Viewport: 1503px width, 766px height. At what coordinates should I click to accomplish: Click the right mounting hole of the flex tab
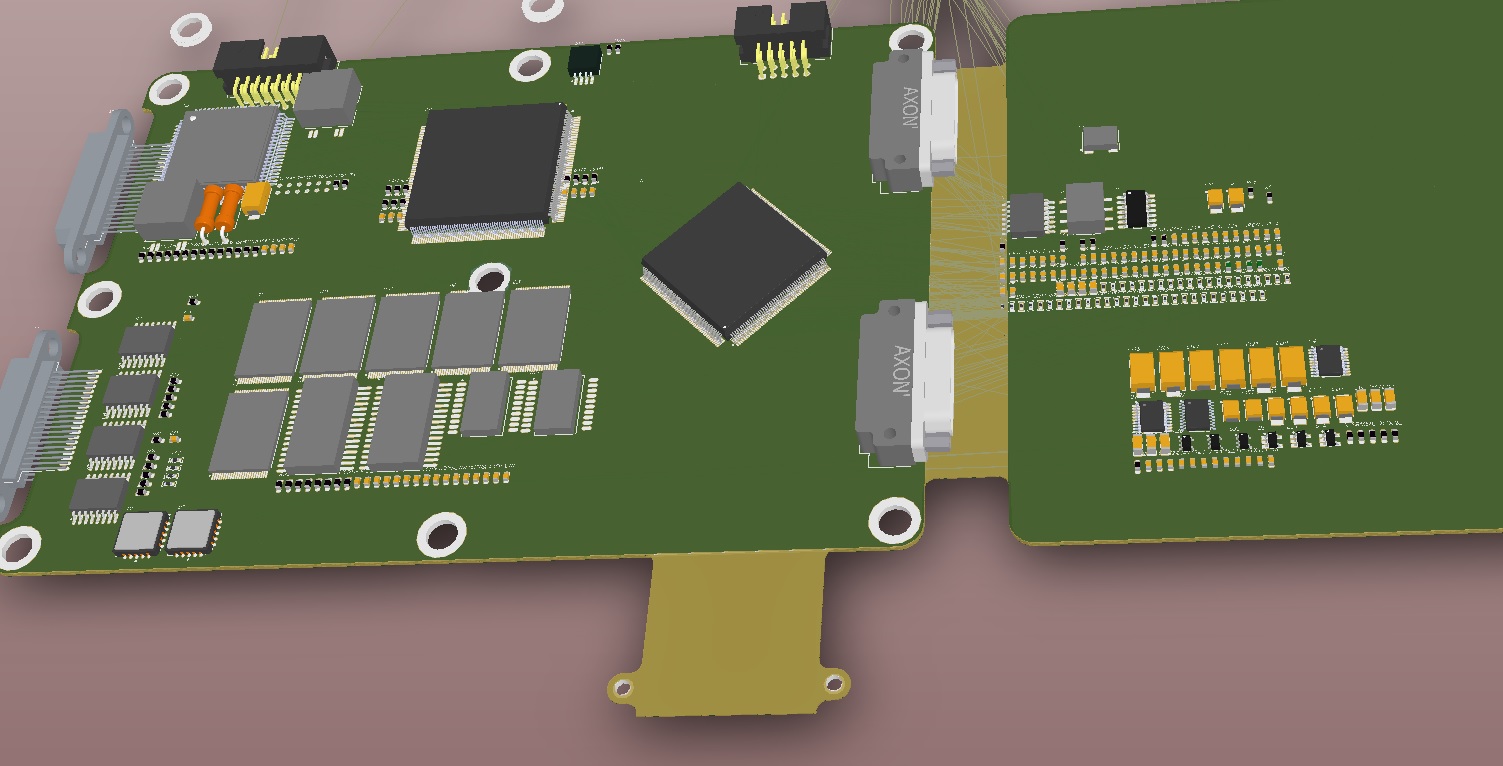click(x=834, y=684)
